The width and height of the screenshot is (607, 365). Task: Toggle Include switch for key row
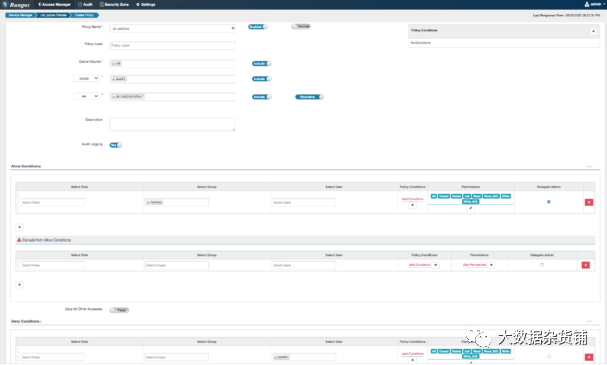pos(262,97)
